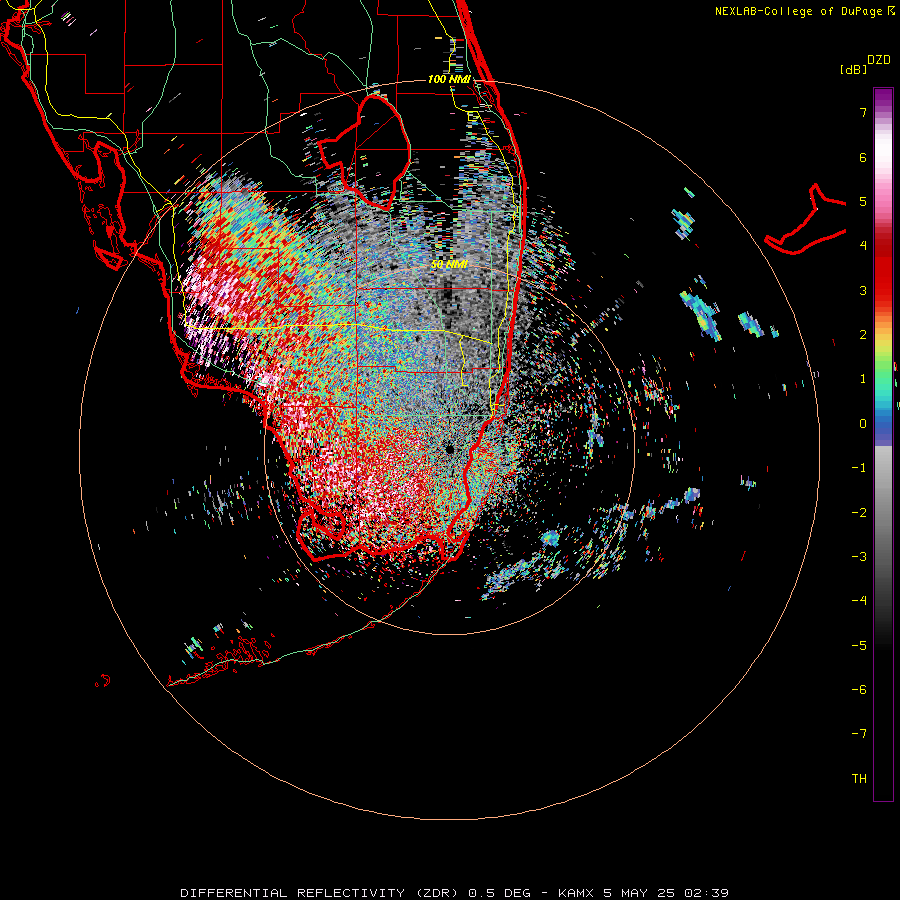Click the '50 NMI' range ring label

pos(449,265)
